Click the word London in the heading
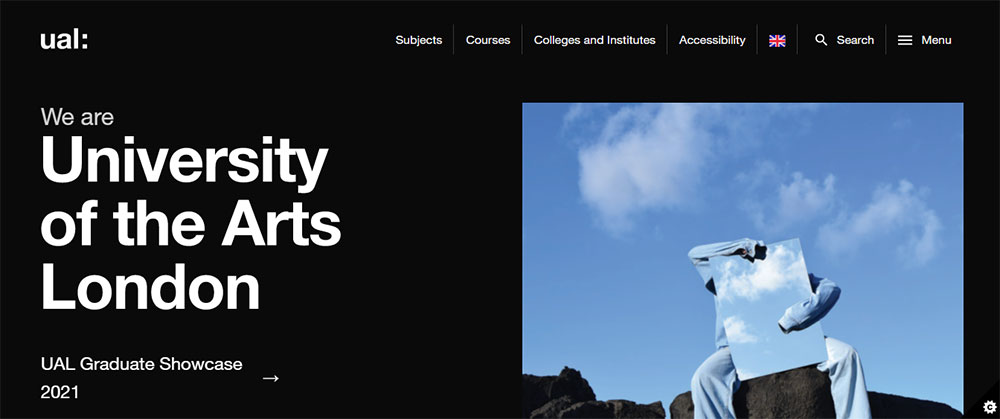Image resolution: width=1000 pixels, height=419 pixels. pos(151,286)
